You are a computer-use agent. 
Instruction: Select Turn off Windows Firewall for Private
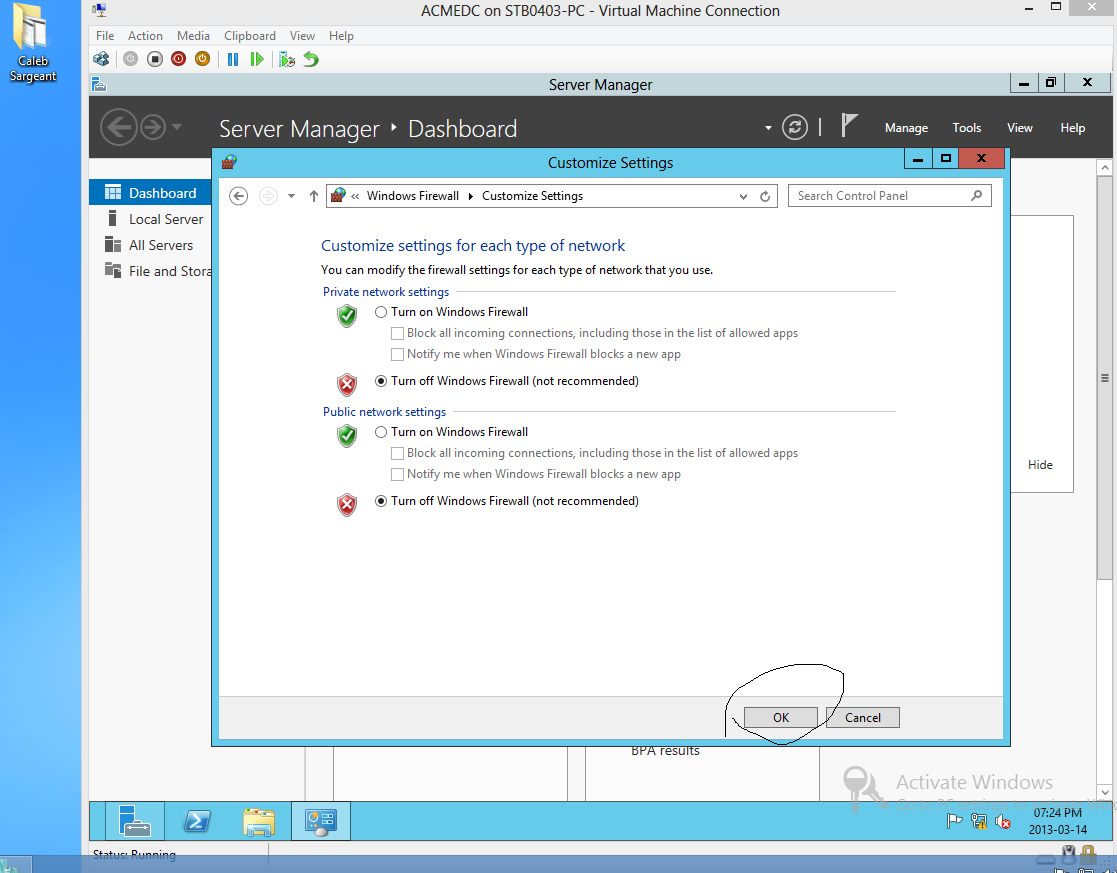point(381,381)
